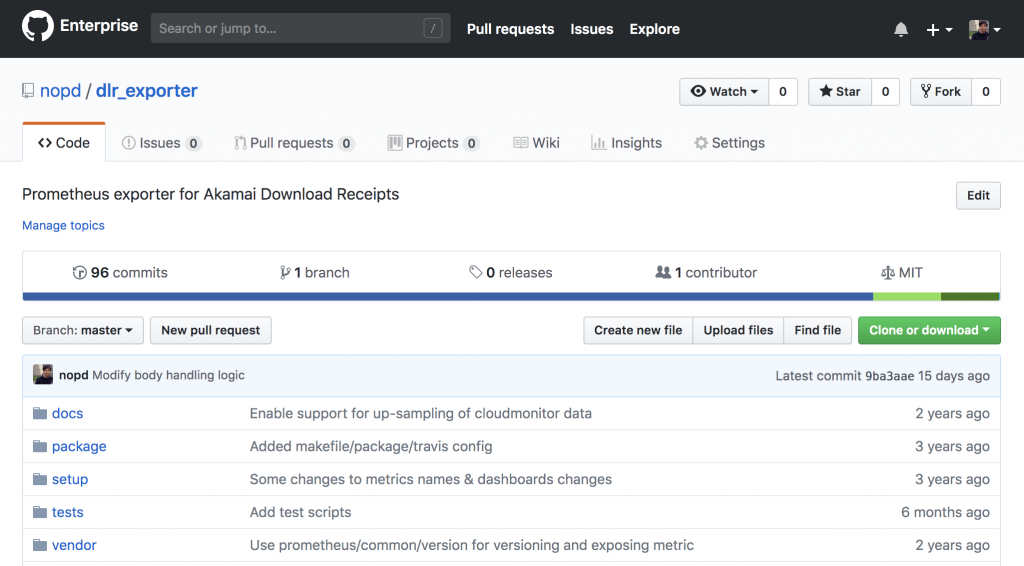
Task: Click the tests folder icon
Action: point(40,512)
